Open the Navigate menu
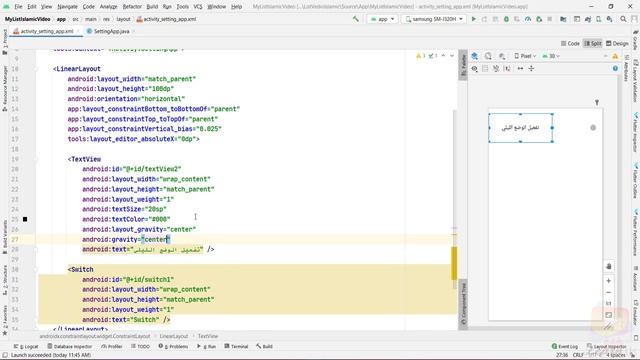Viewport: 640px width, 360px height. click(67, 7)
